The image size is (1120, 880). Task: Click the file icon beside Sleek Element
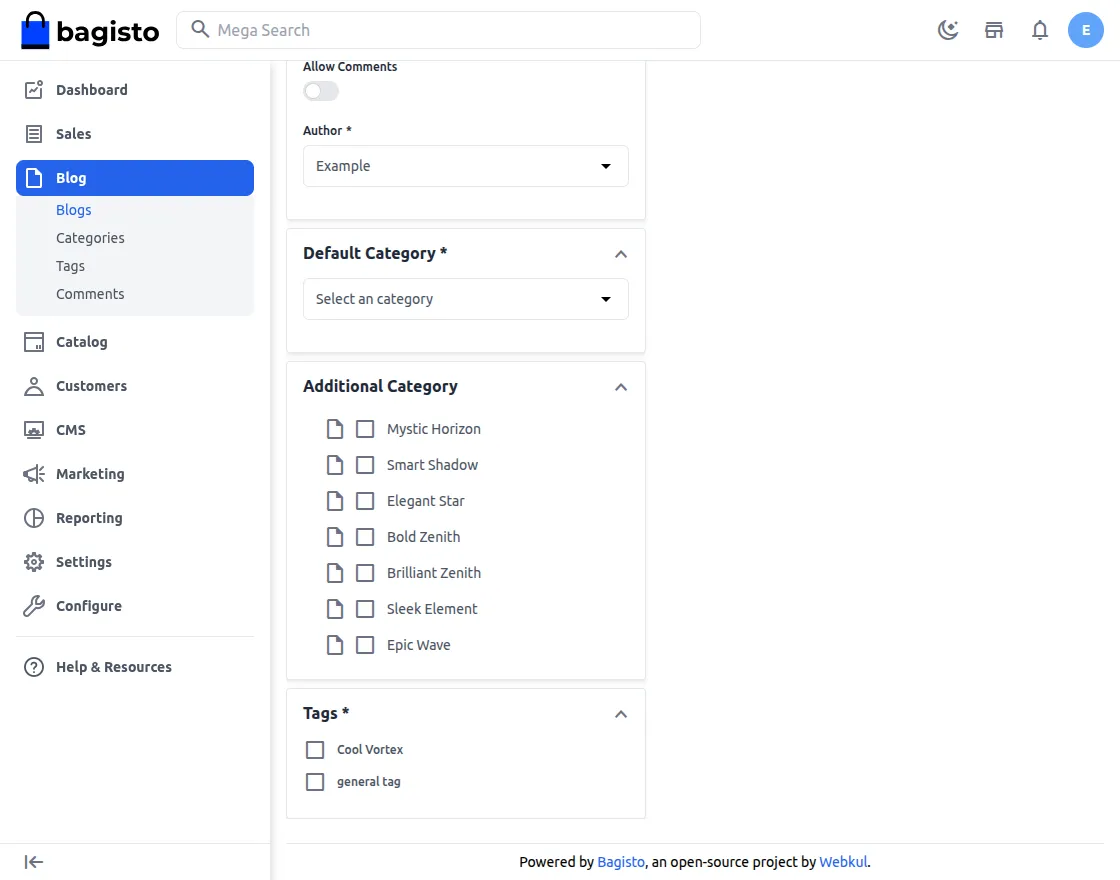tap(335, 609)
